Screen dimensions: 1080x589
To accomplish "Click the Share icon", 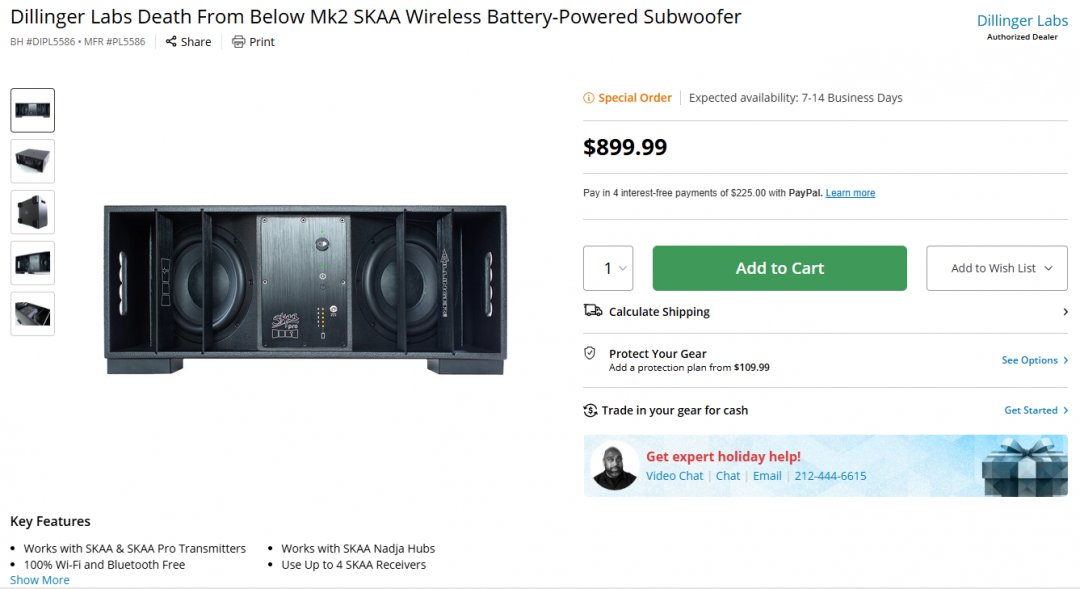I will coord(171,42).
